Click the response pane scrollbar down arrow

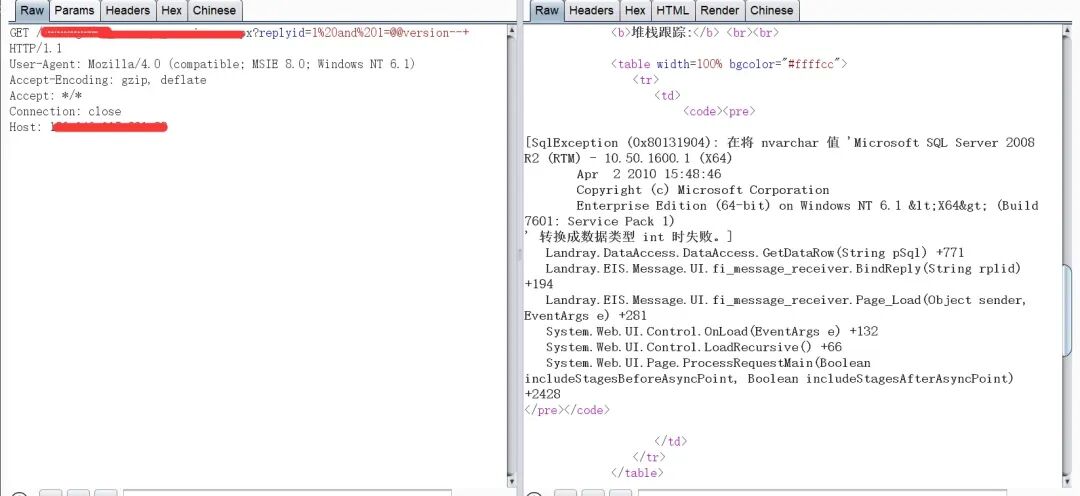point(1068,481)
